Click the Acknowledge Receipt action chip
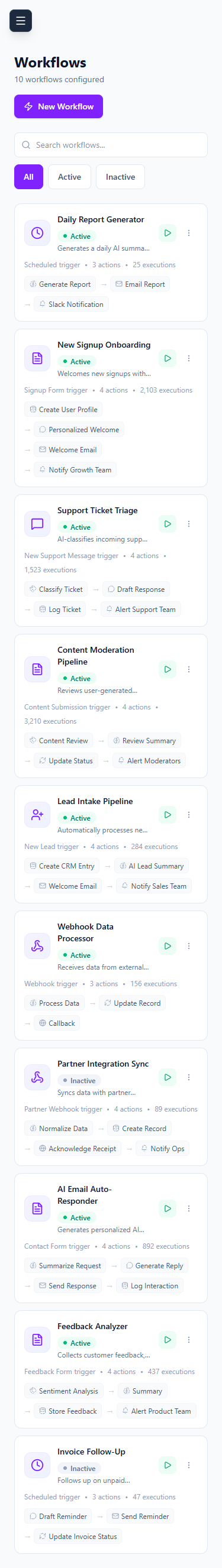Viewport: 222px width, 1568px height. (x=78, y=1149)
